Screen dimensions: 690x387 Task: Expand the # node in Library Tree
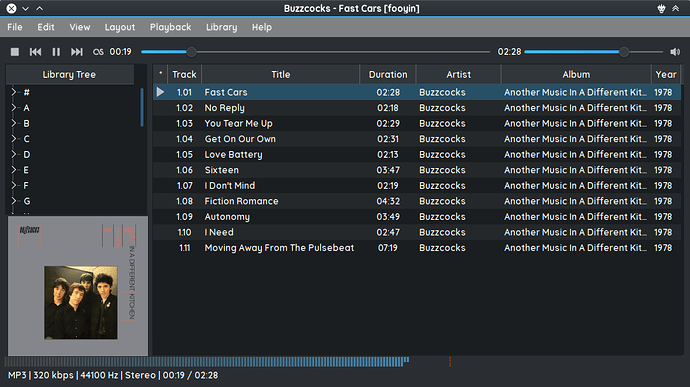coord(14,92)
